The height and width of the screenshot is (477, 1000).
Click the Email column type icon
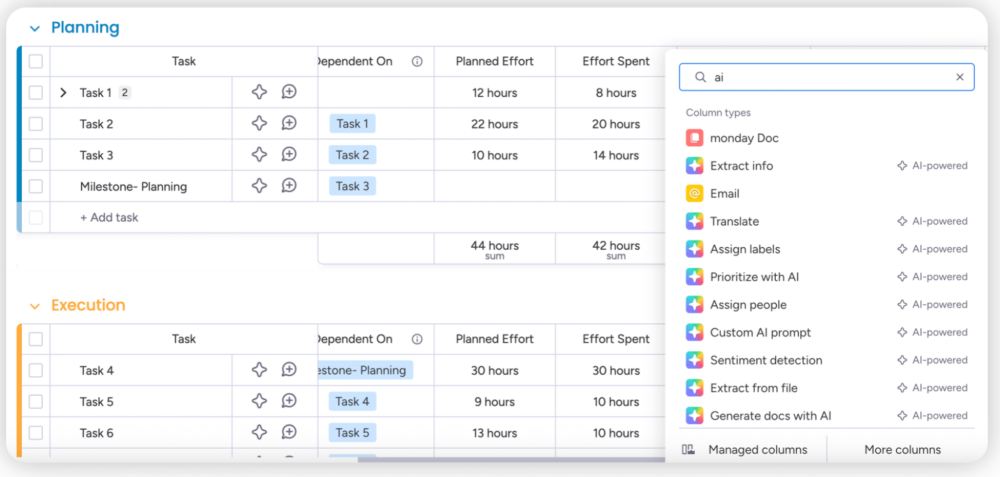[695, 194]
